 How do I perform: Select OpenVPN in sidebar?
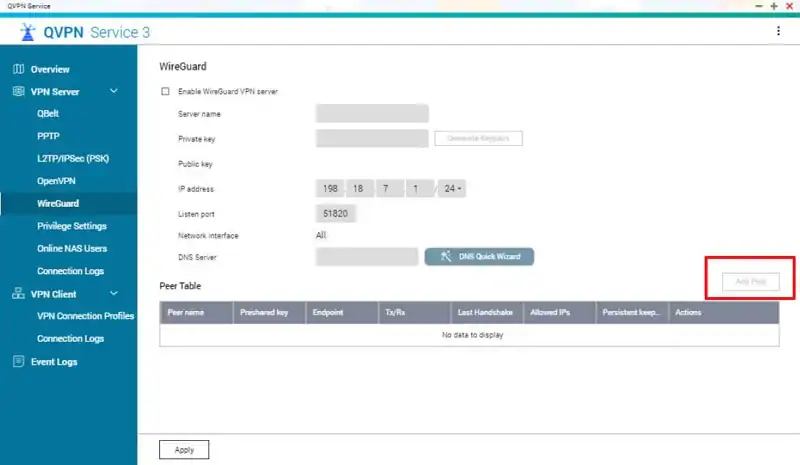[56, 181]
